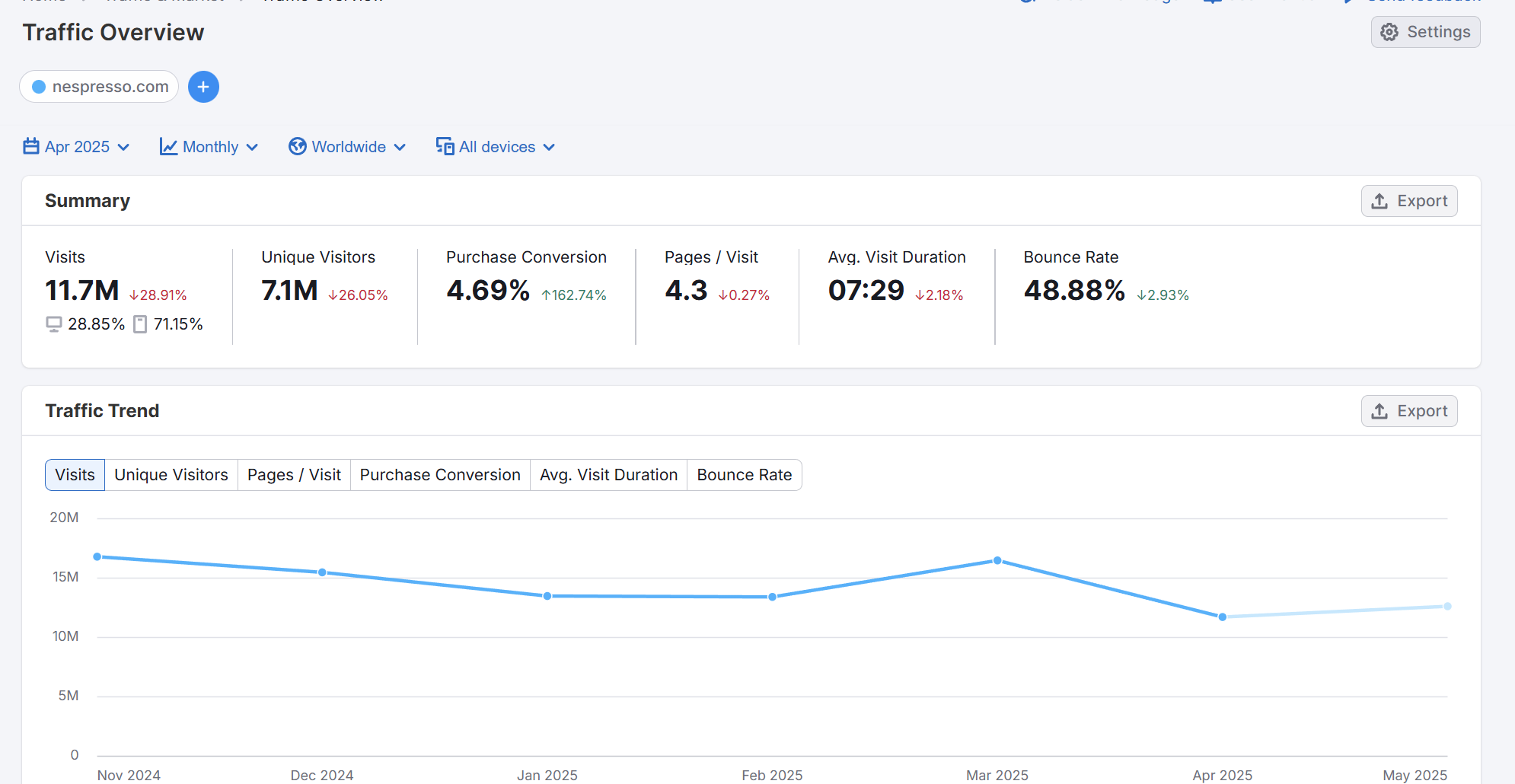Click the desktop icon under Visits
The image size is (1515, 784).
click(54, 324)
